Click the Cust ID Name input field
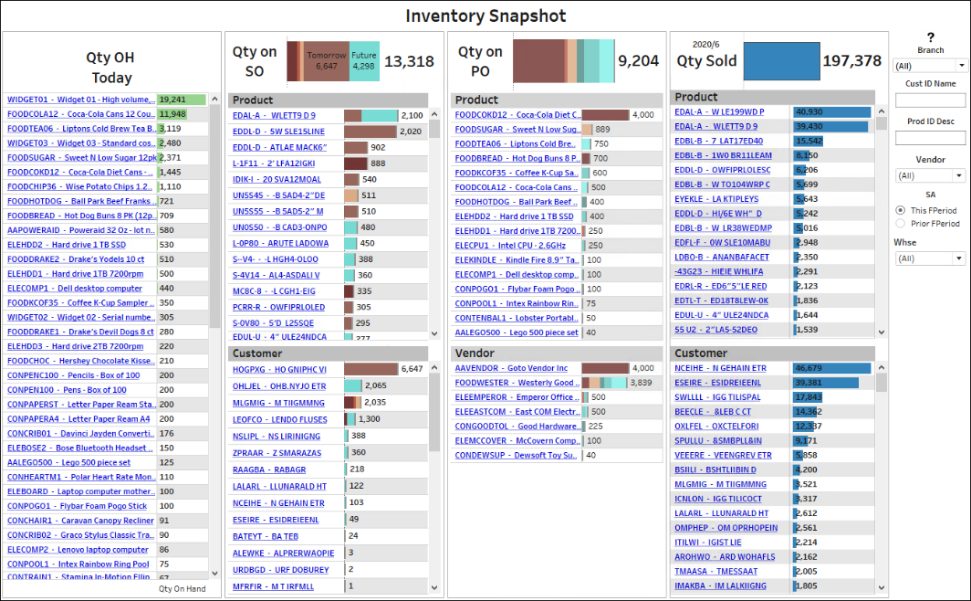This screenshot has height=601, width=971. (x=930, y=100)
